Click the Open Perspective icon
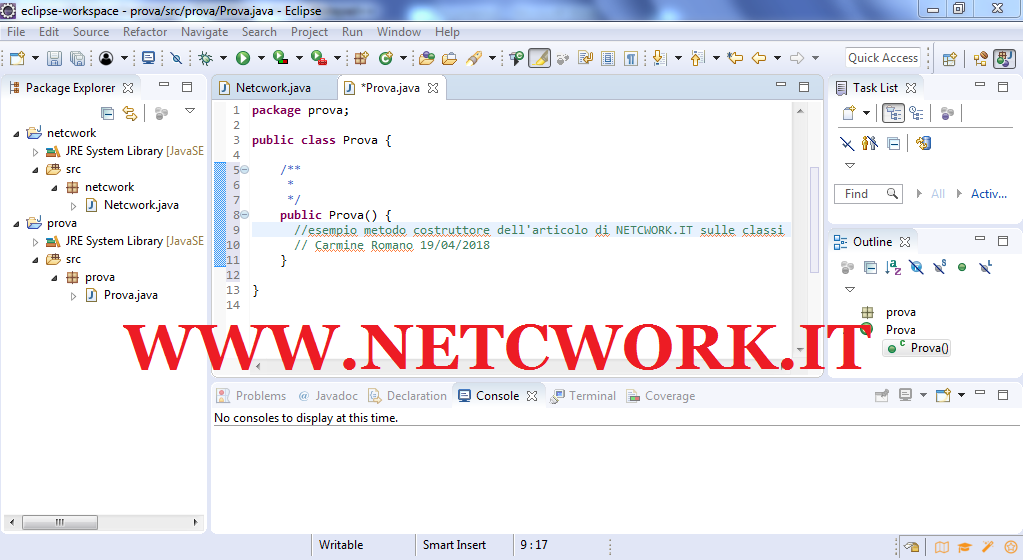Viewport: 1023px width, 560px height. [950, 59]
